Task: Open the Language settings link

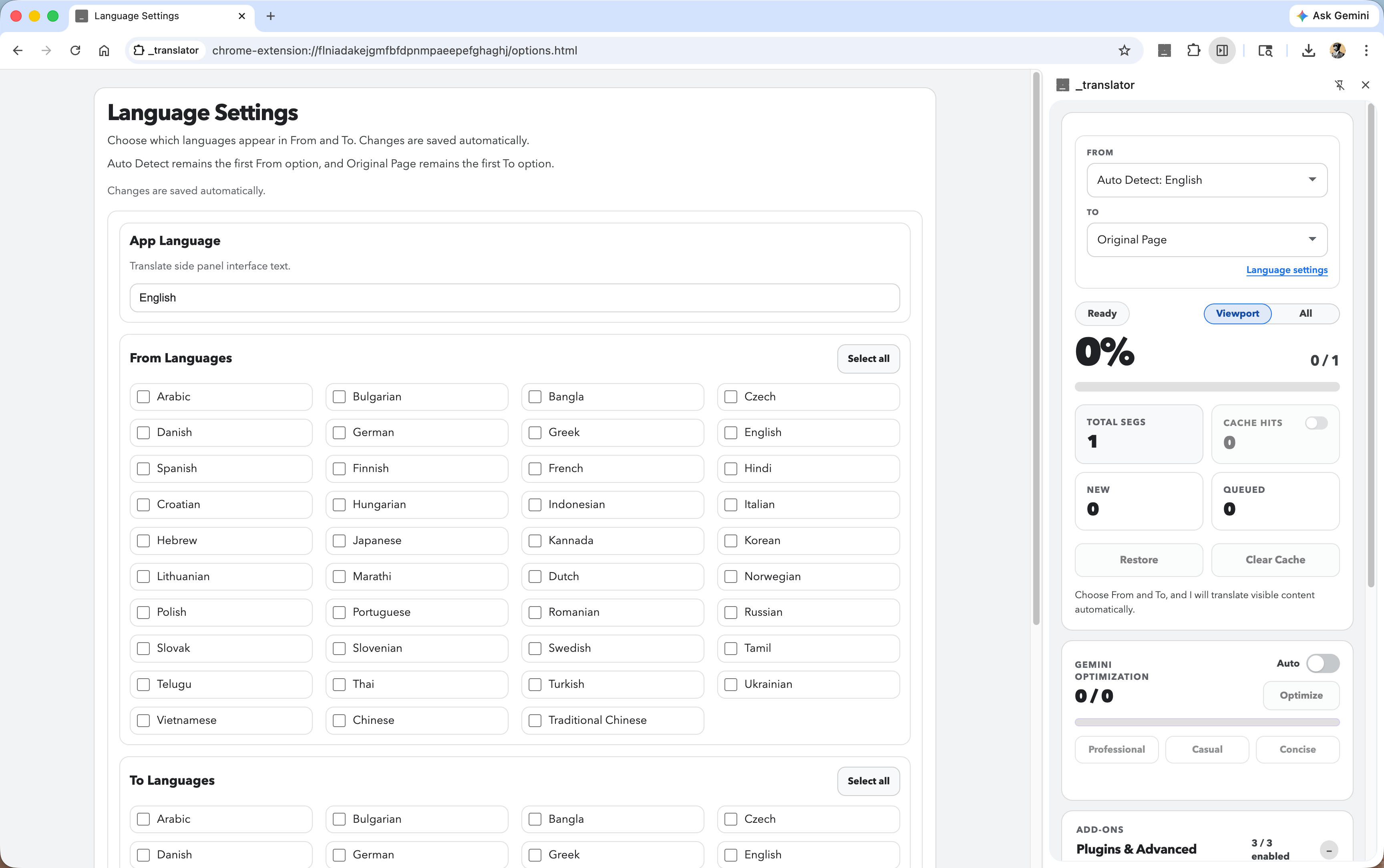Action: [1286, 270]
